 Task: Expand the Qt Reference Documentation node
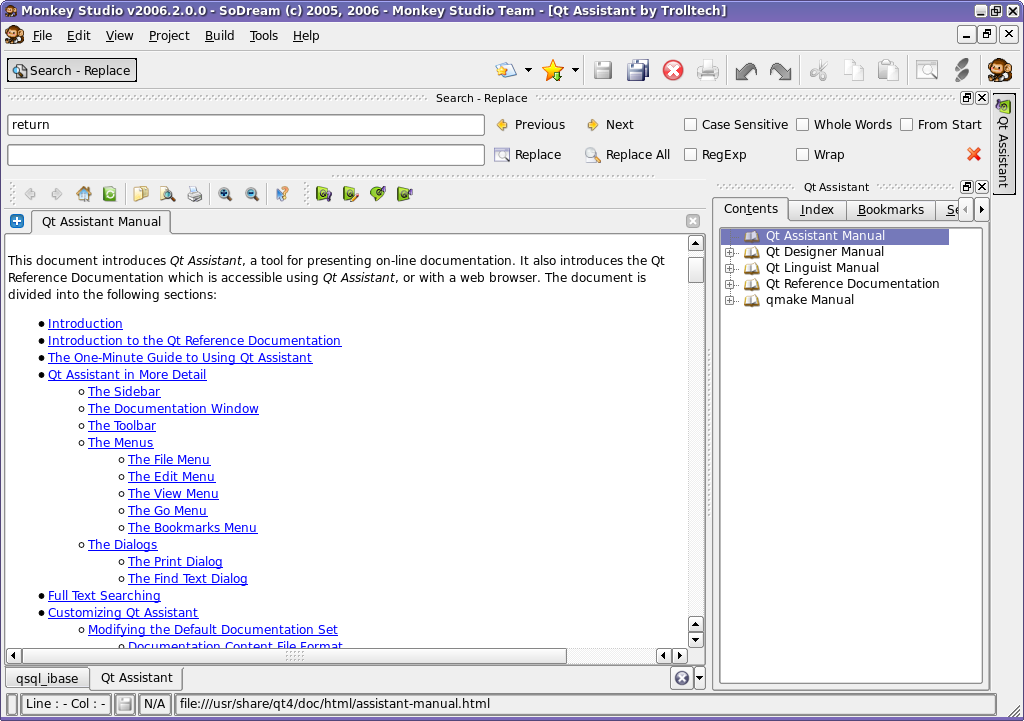tap(729, 284)
